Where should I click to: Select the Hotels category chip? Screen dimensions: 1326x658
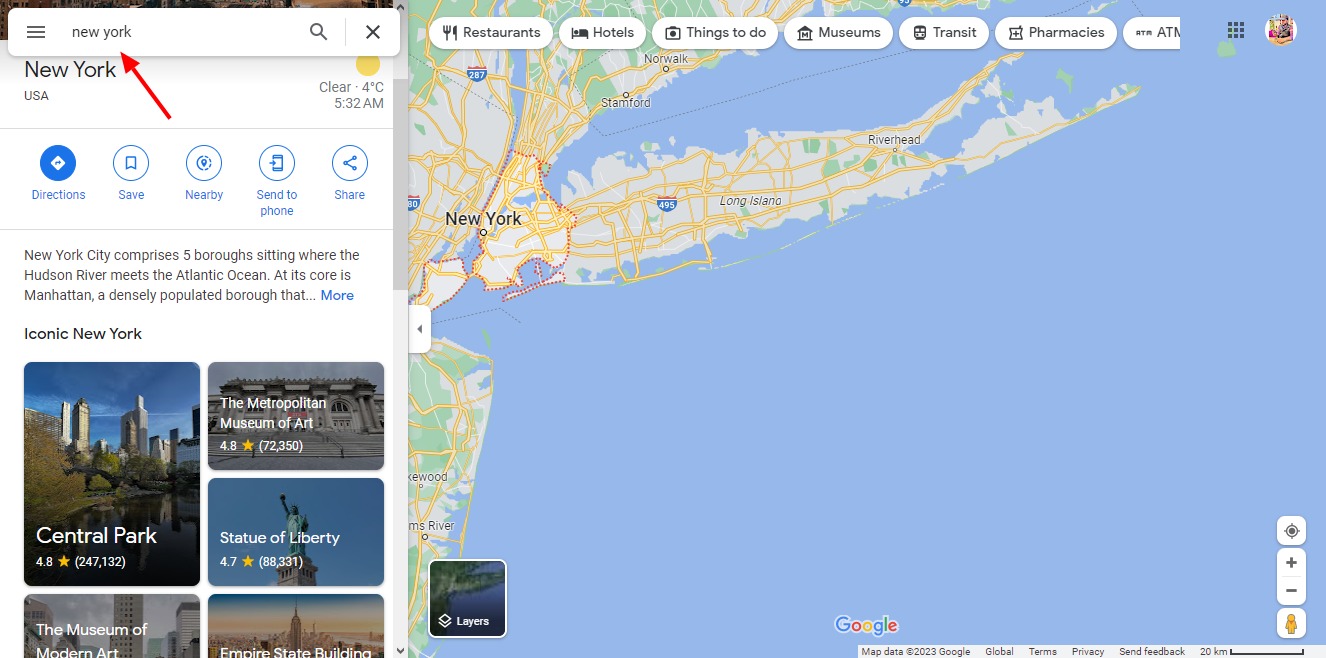603,32
